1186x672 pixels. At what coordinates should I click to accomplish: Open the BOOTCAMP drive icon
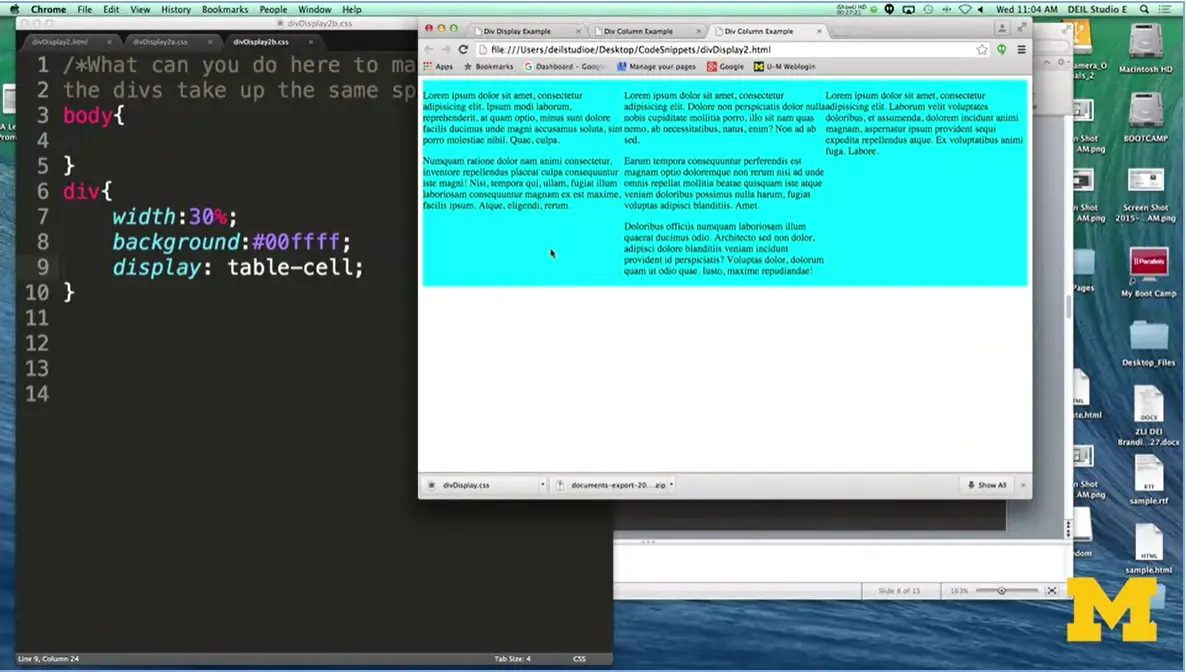1145,113
